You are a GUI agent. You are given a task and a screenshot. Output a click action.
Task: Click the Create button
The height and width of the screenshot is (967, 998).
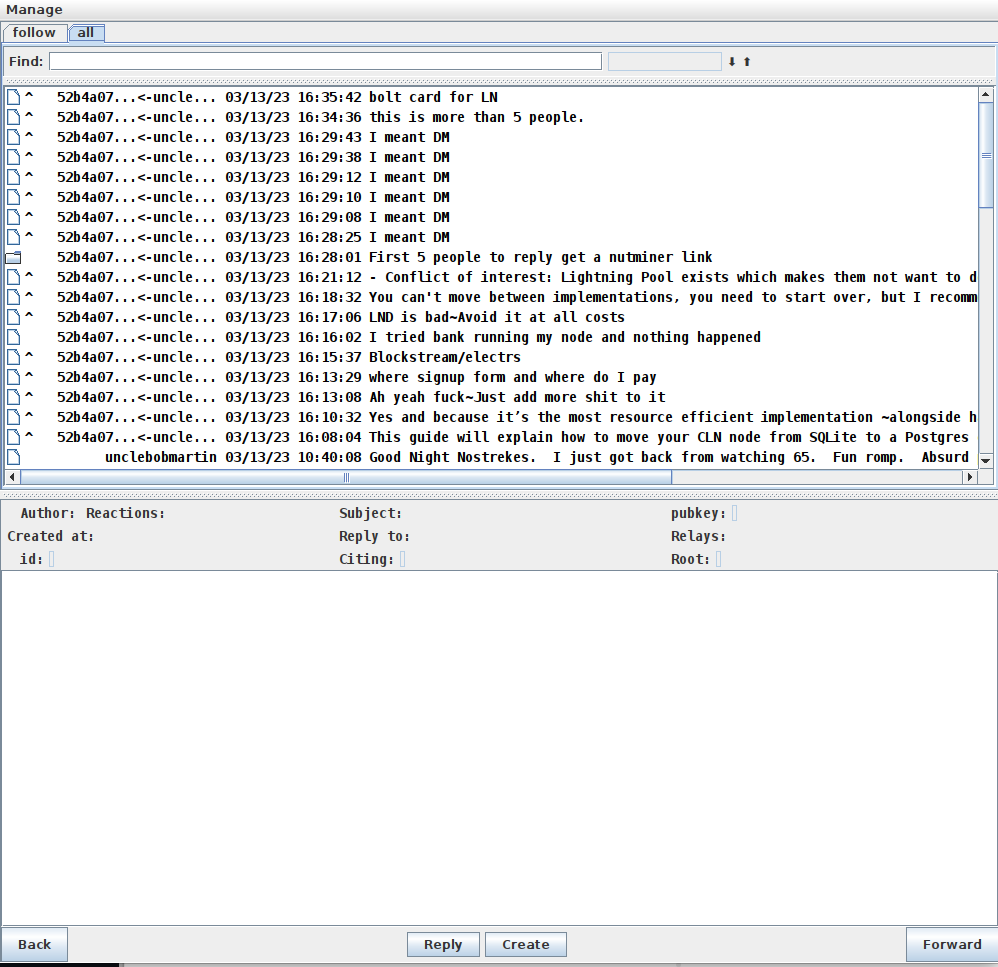point(526,944)
